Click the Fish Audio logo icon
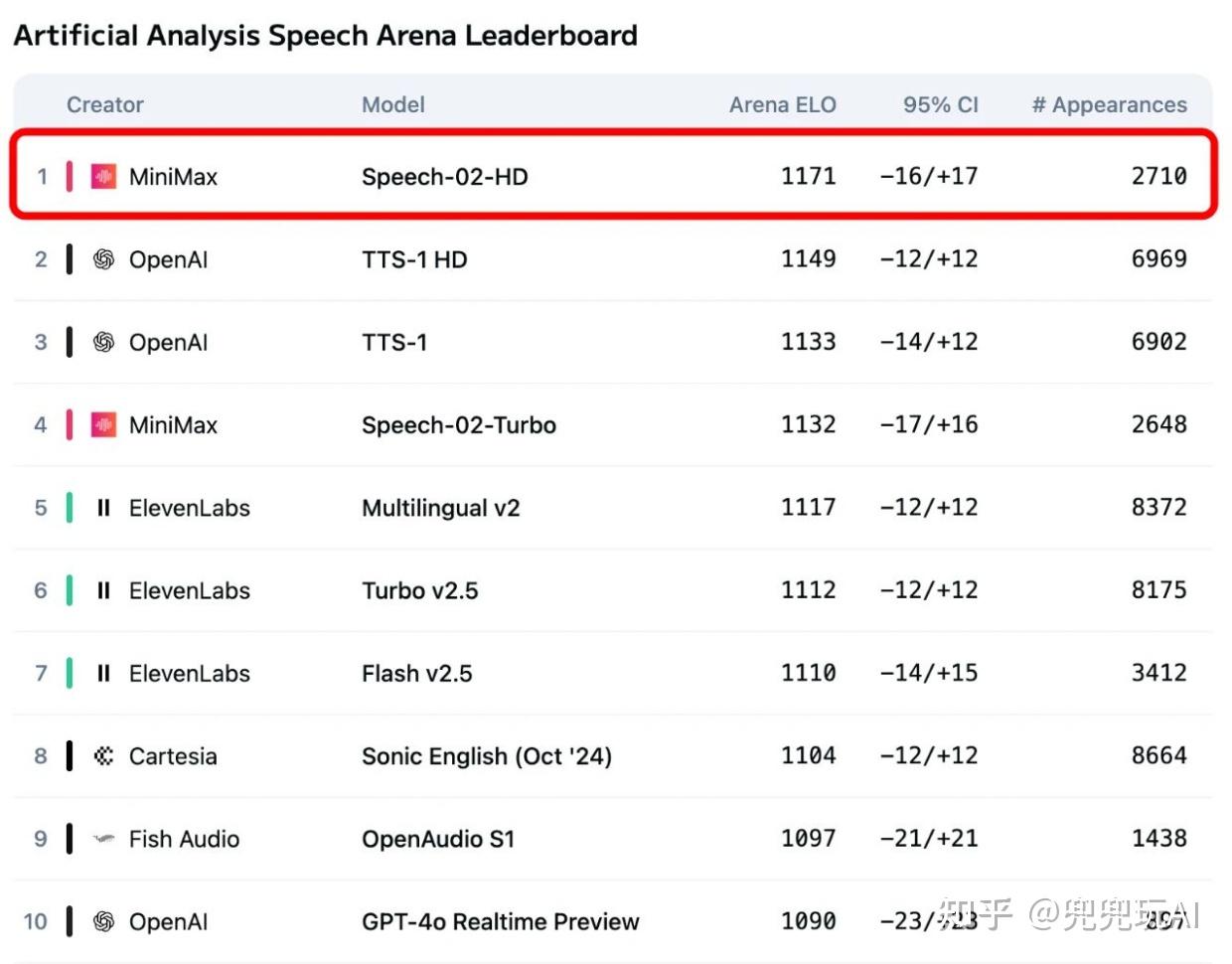Viewport: 1232px width, 964px height. click(x=103, y=839)
